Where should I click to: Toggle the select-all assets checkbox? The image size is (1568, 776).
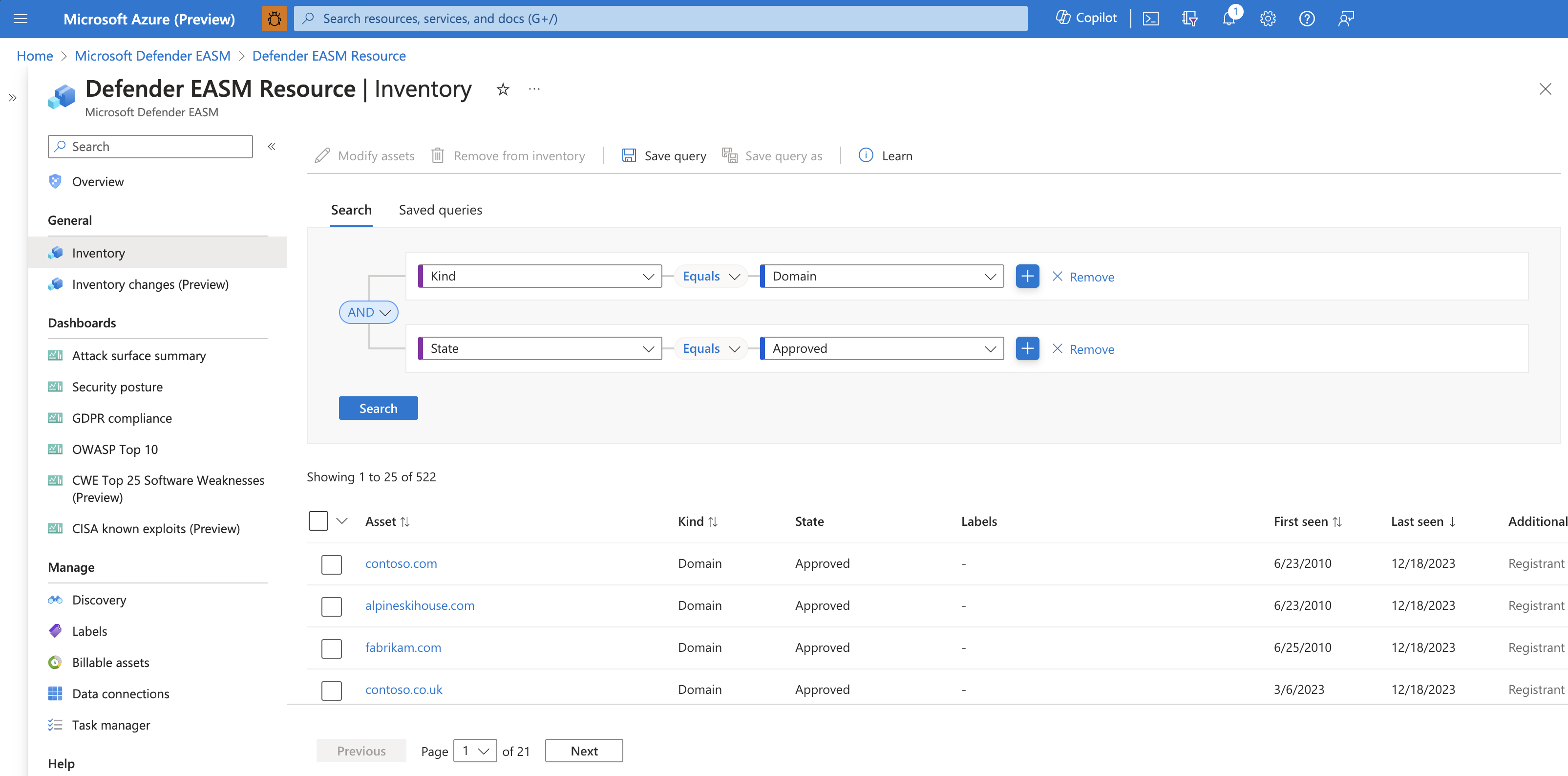point(319,521)
